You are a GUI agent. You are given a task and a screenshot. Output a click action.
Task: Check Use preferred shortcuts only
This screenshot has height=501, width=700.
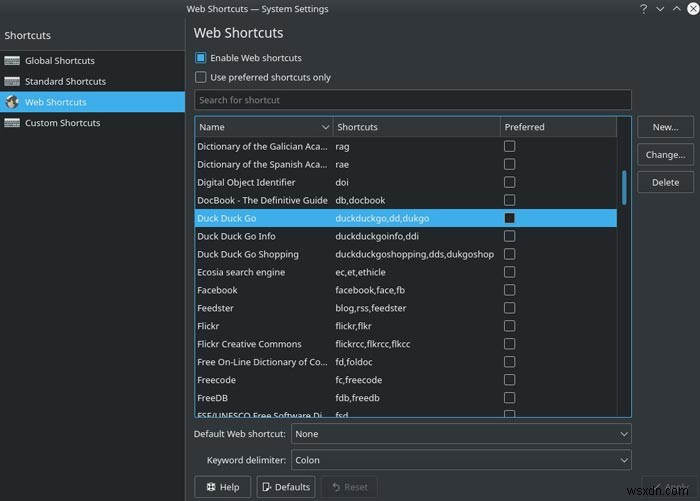click(200, 77)
